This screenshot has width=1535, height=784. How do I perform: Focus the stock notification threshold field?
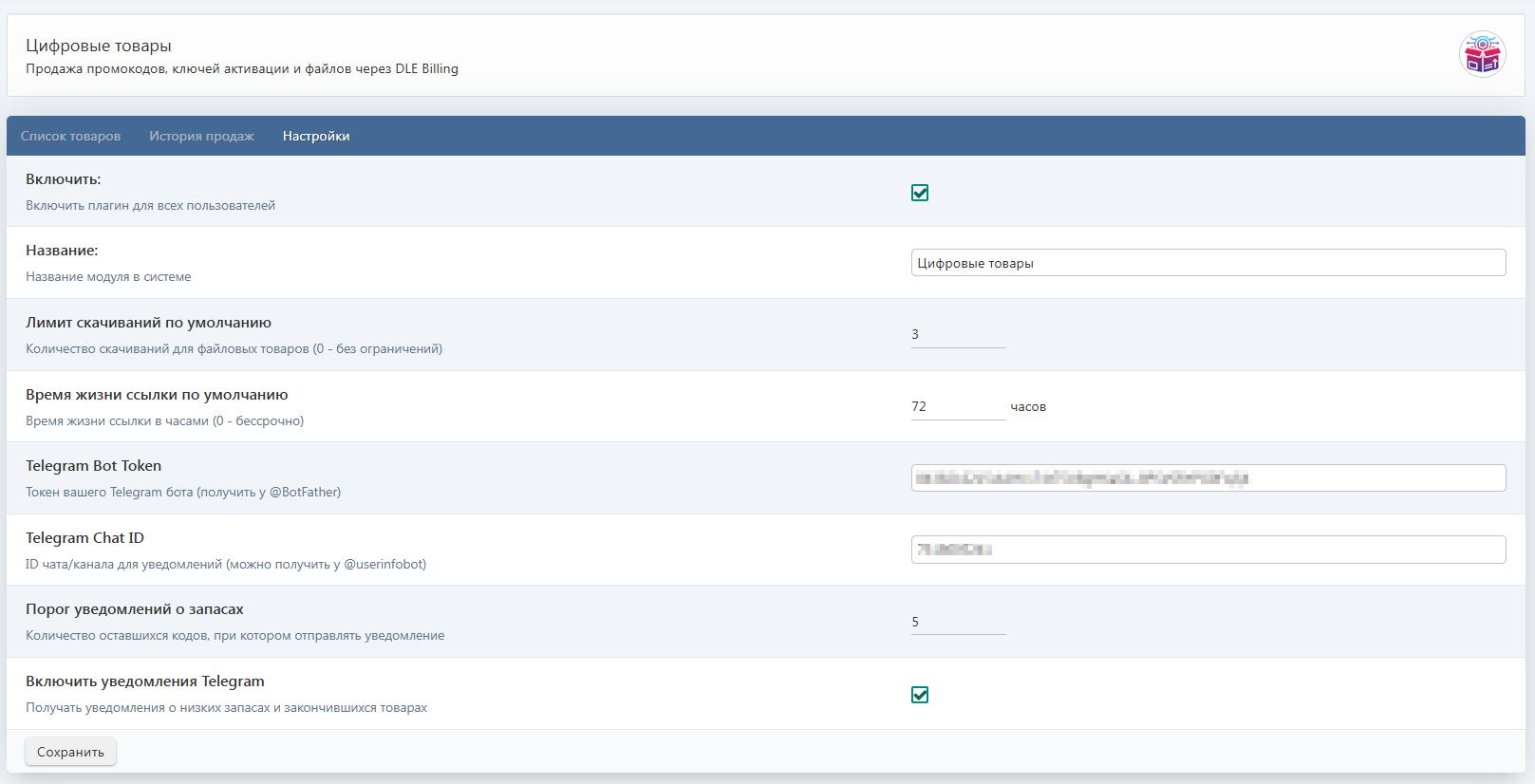pyautogui.click(x=957, y=622)
